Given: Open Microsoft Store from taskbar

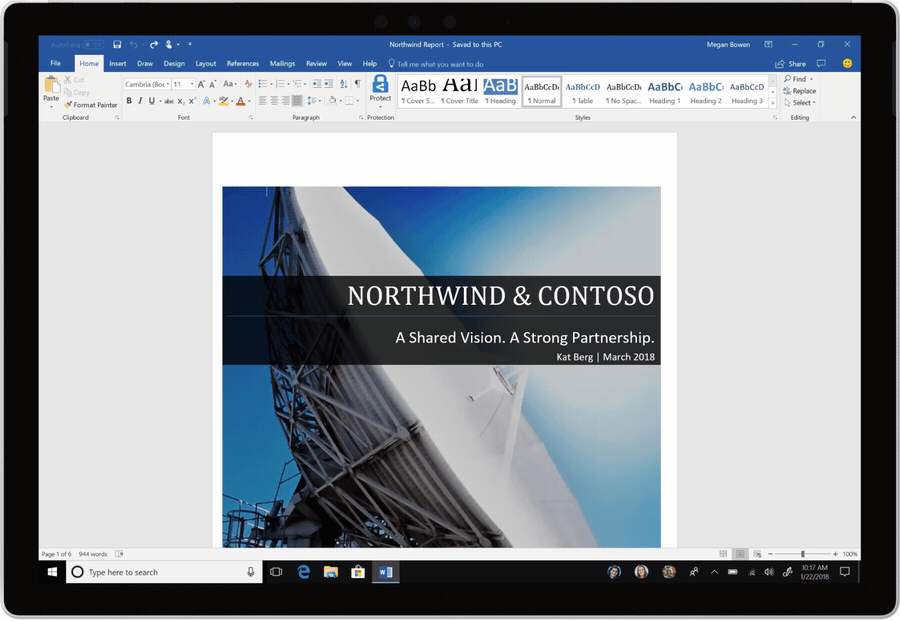Looking at the screenshot, I should click(358, 572).
